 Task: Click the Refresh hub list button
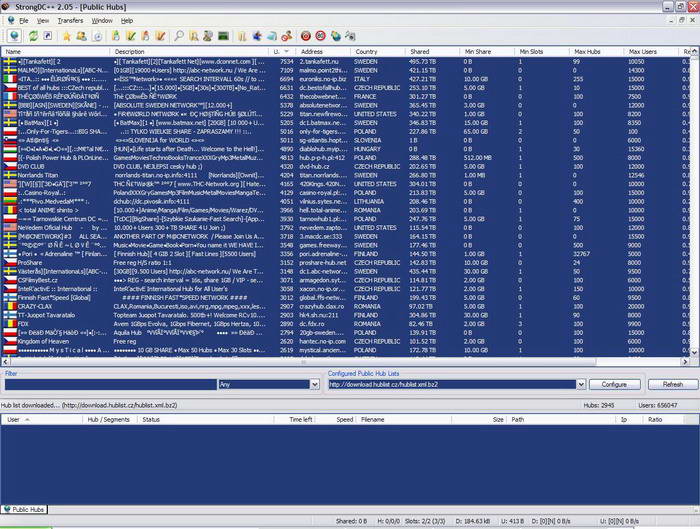(672, 384)
